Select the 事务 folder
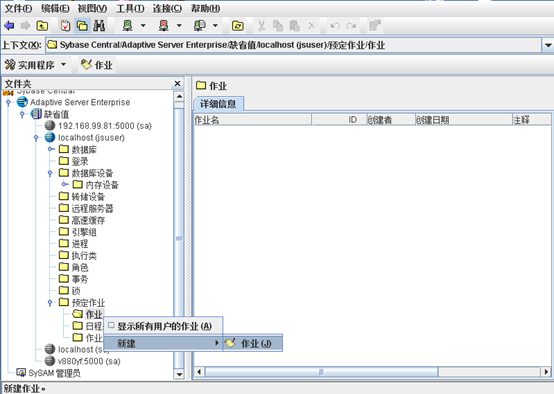 pyautogui.click(x=80, y=279)
